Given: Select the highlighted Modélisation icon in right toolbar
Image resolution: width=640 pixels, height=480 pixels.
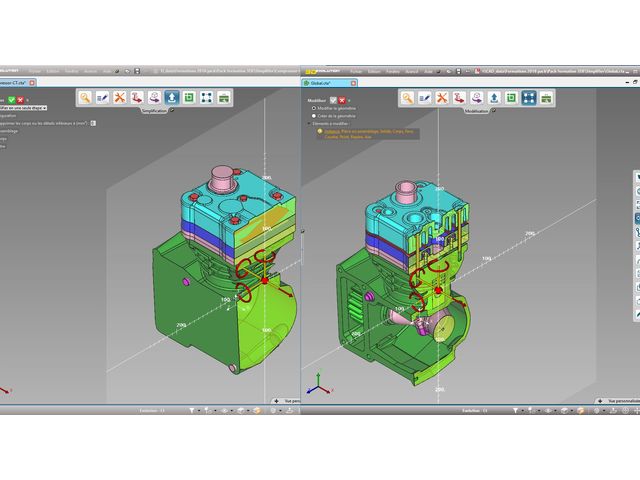Looking at the screenshot, I should tap(528, 98).
